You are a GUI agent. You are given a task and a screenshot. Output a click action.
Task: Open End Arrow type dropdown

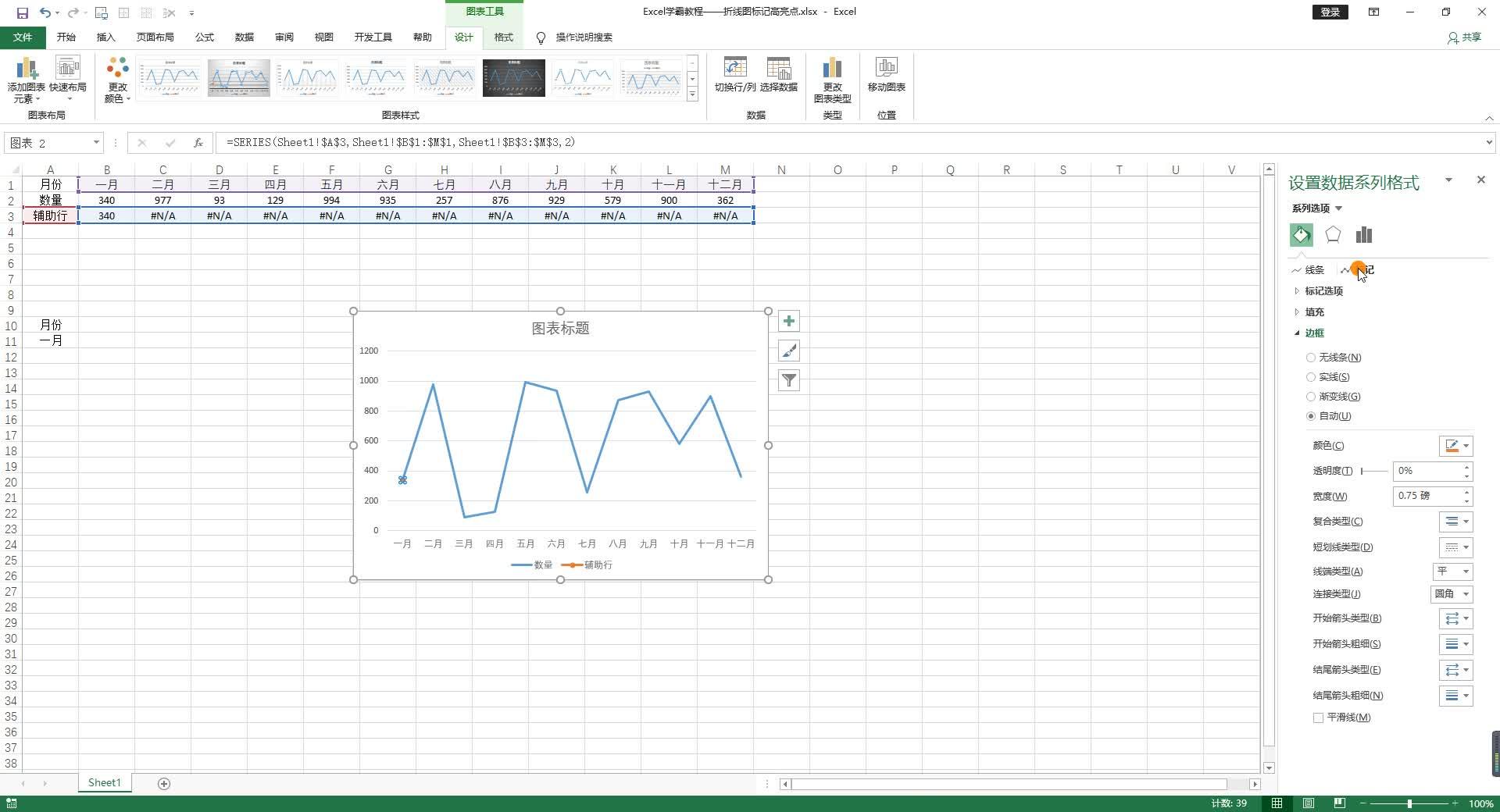coord(1456,670)
